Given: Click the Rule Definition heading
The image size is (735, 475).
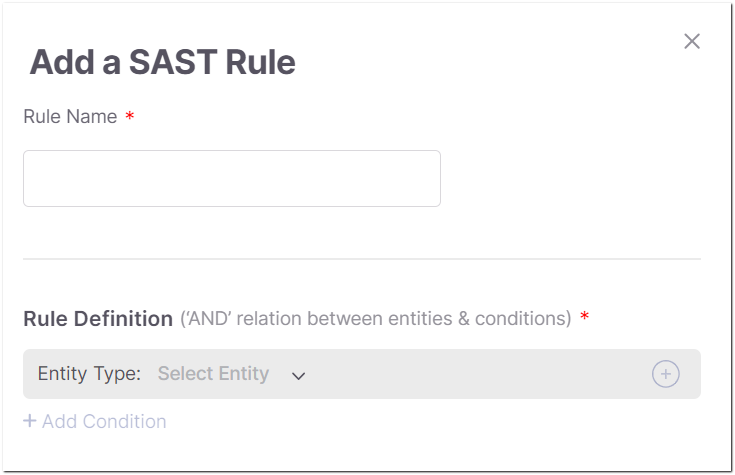Looking at the screenshot, I should click(x=98, y=318).
